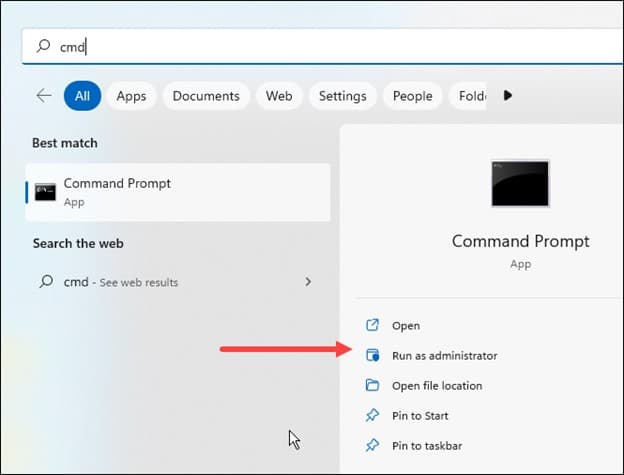Click the Pin to taskbar pin icon
Viewport: 624px width, 475px height.
(372, 445)
